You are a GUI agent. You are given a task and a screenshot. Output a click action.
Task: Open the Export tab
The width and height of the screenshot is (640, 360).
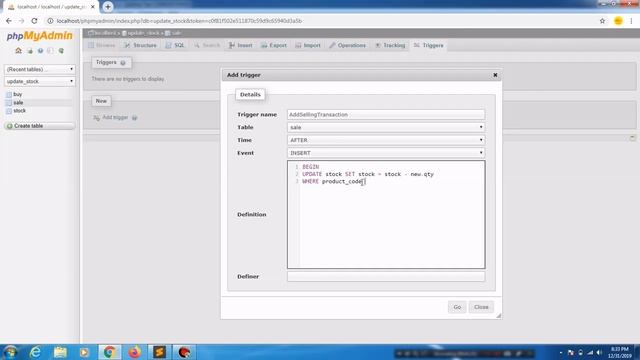(274, 45)
